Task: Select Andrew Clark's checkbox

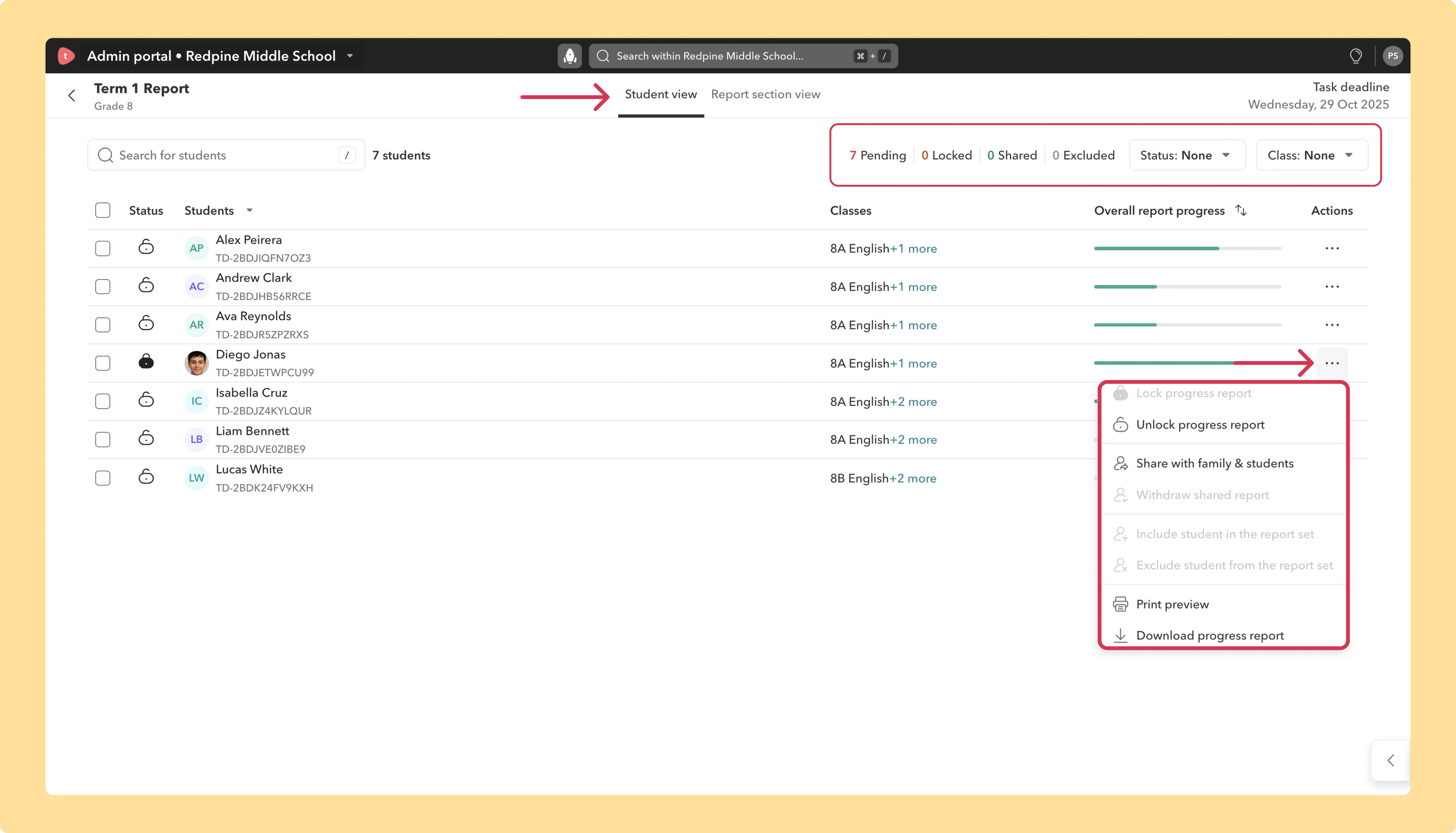Action: (103, 287)
